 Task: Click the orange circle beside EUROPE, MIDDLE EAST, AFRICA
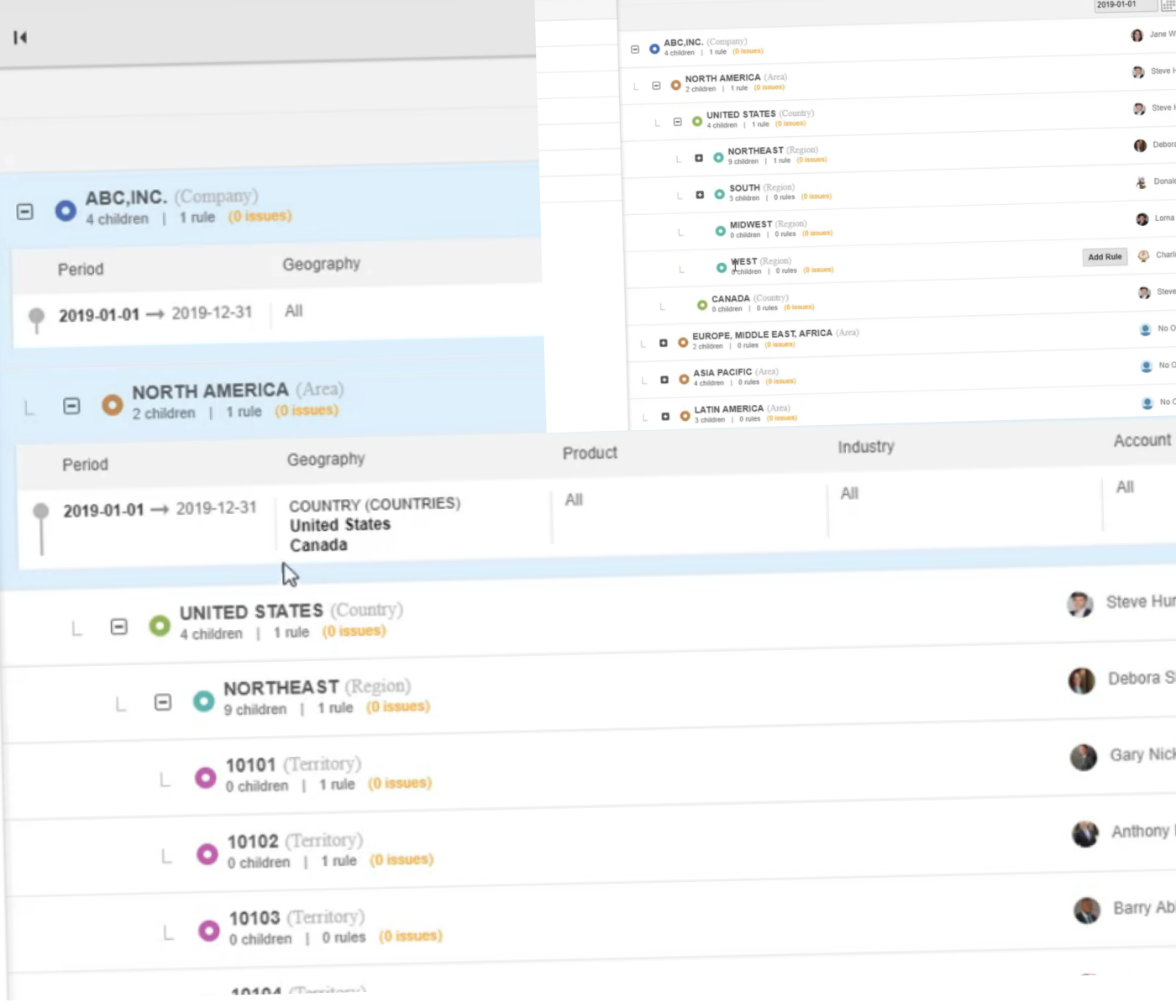[683, 342]
